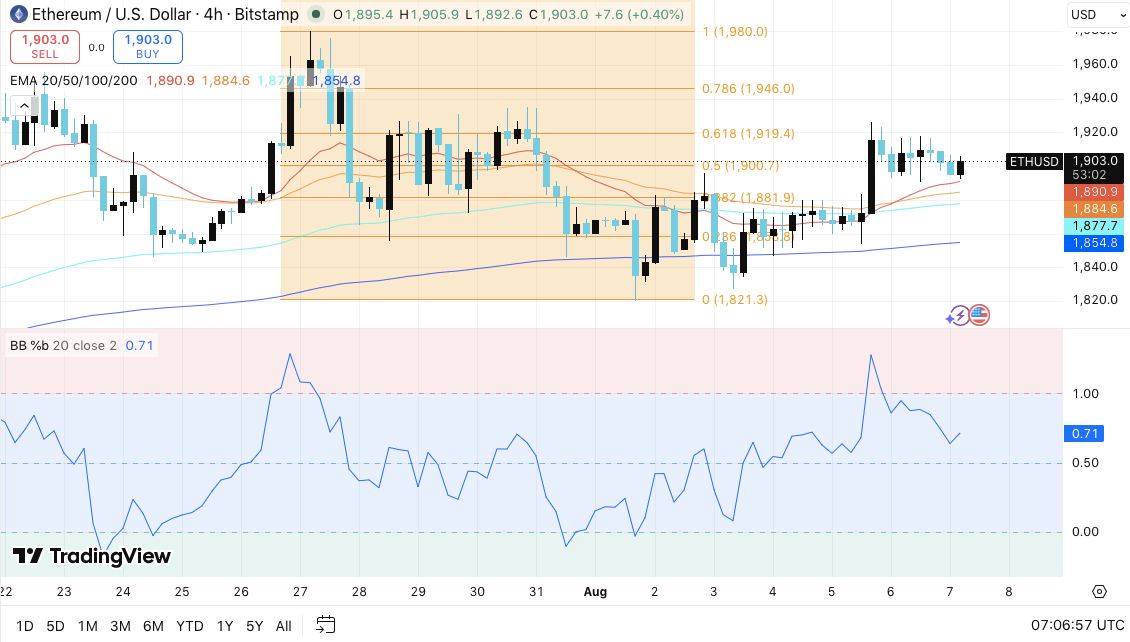Click the green market status dot
1130x642 pixels.
[x=316, y=14]
